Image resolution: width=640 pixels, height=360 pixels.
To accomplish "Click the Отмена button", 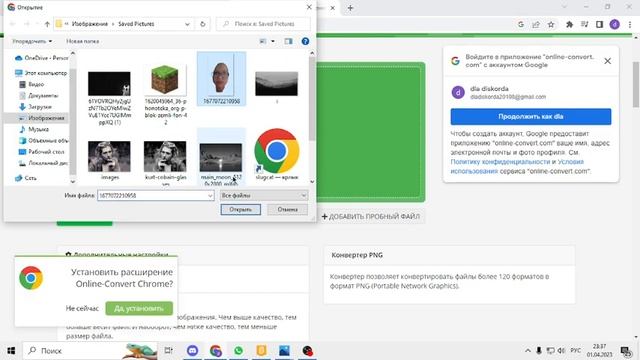I will [287, 209].
